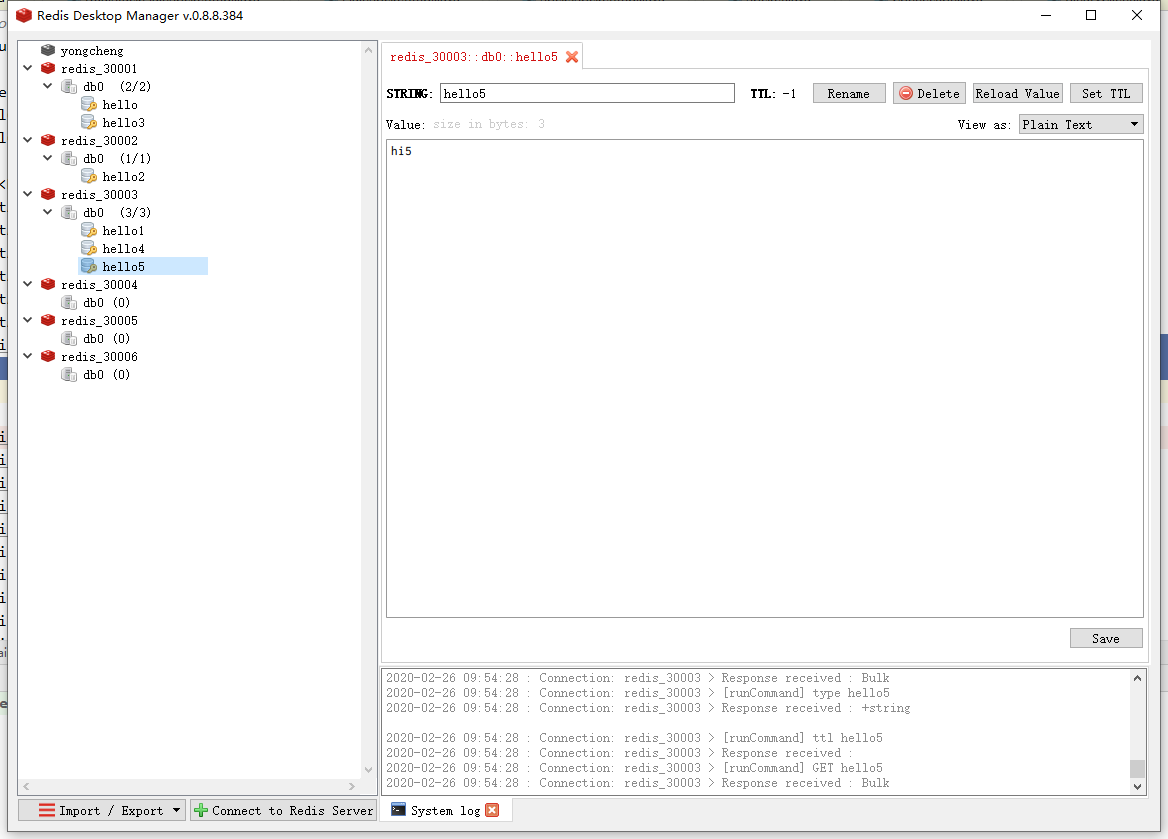Click the 'size in bytes: 3' text
This screenshot has width=1168, height=839.
[489, 124]
